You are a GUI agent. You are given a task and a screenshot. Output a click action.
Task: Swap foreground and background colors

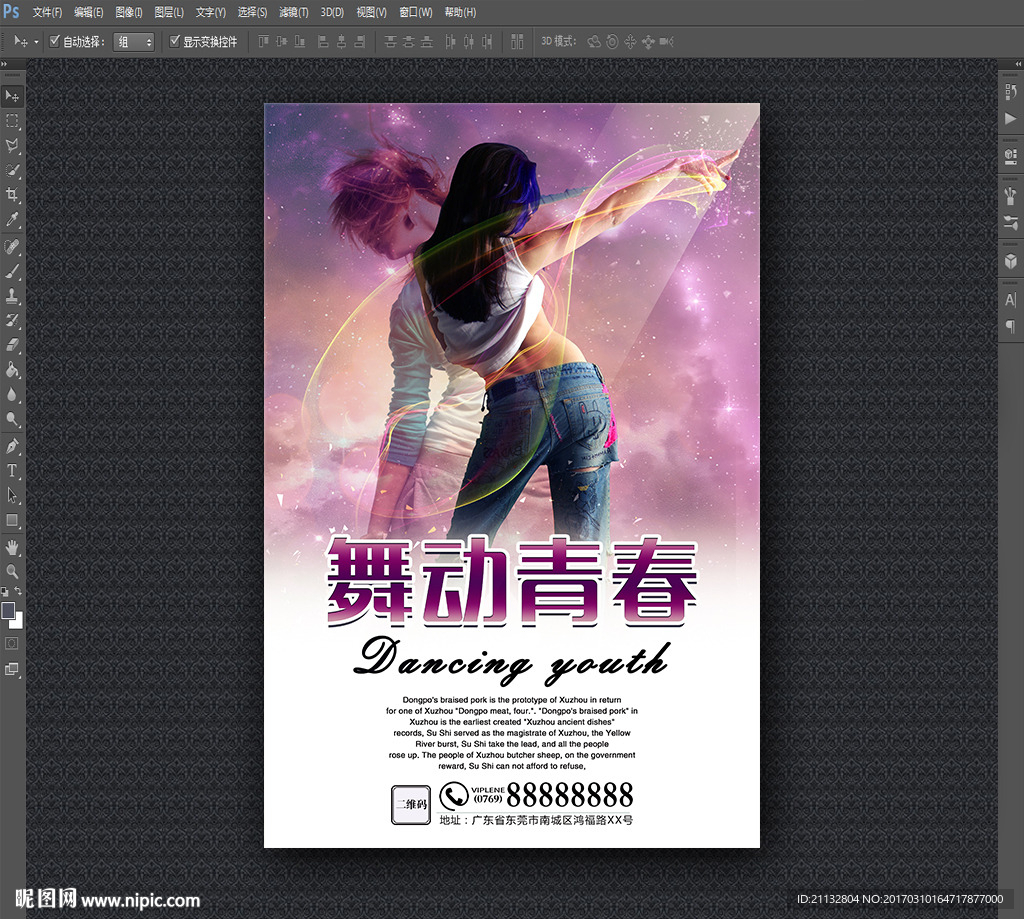pos(18,590)
